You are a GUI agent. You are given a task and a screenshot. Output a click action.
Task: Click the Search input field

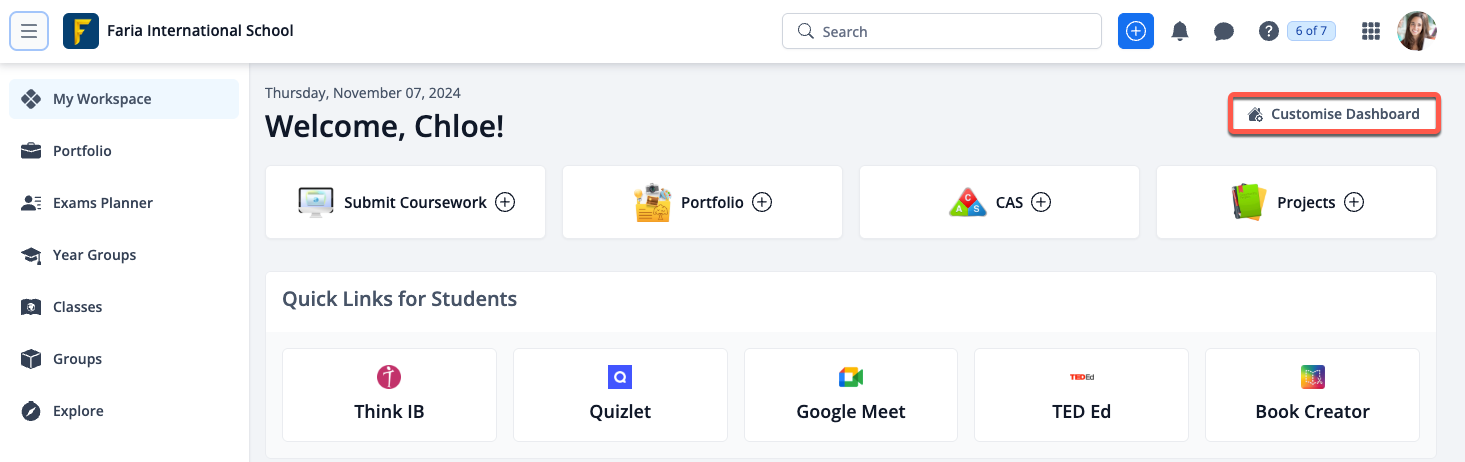pos(941,31)
